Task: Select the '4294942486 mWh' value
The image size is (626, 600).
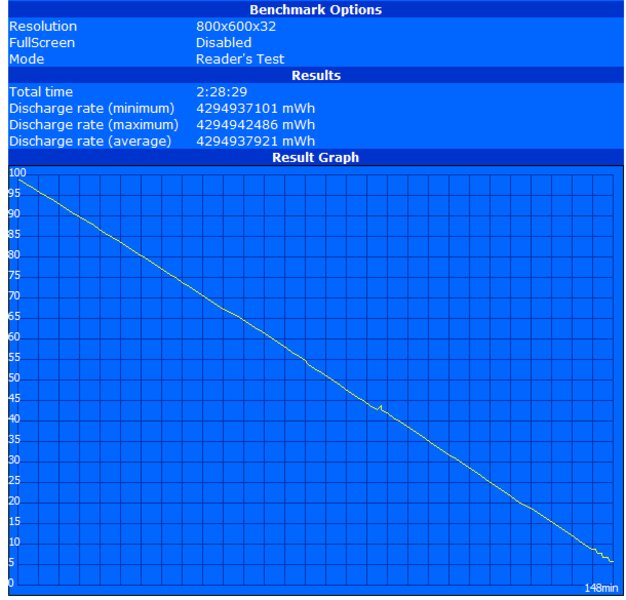Action: [256, 125]
